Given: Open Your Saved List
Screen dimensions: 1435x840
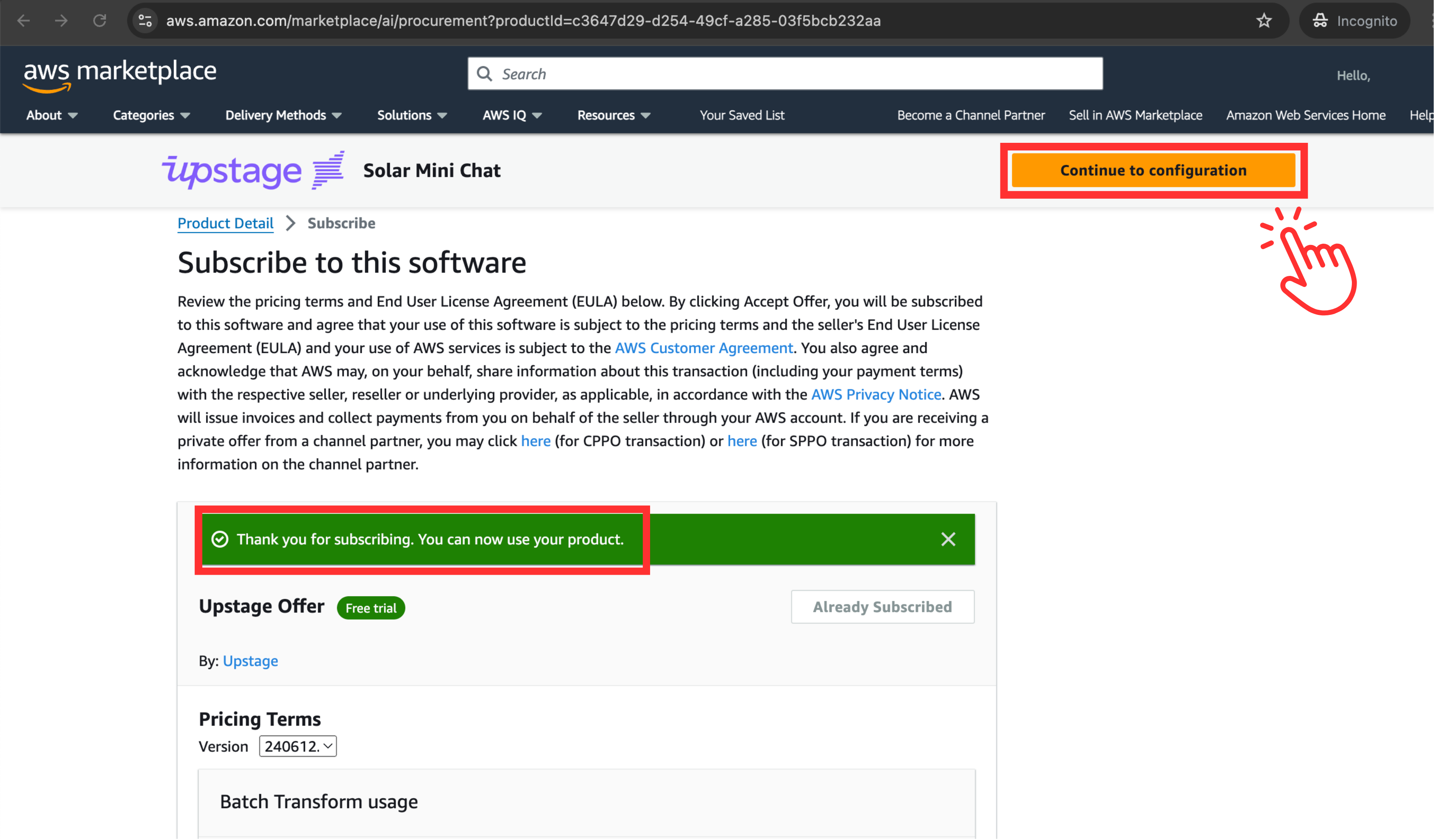Looking at the screenshot, I should [743, 116].
